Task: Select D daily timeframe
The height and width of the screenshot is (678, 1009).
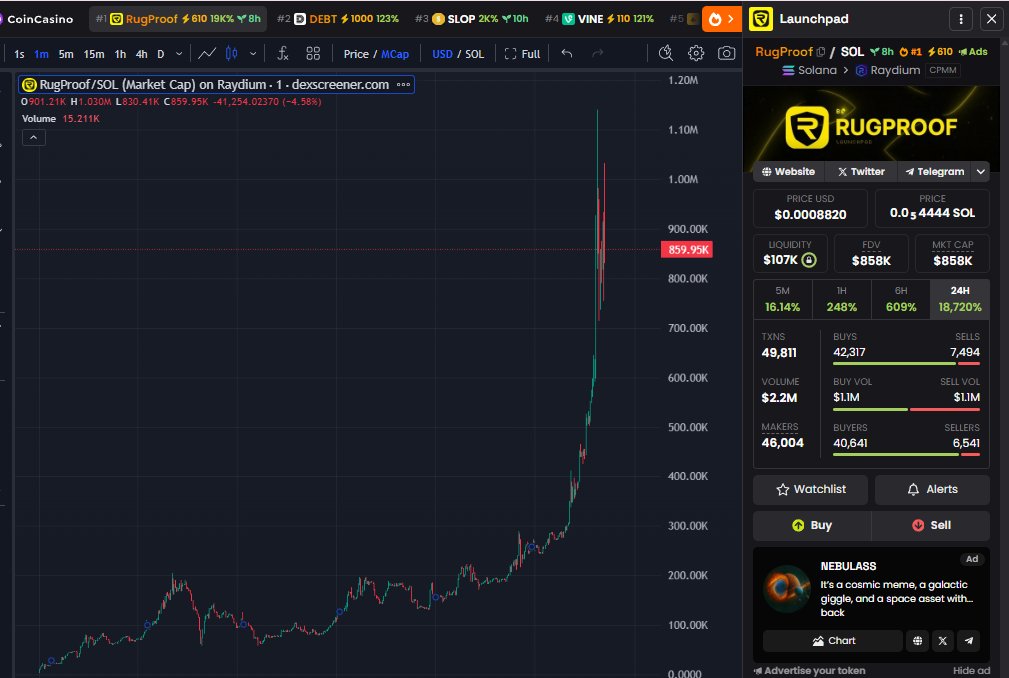Action: [161, 54]
